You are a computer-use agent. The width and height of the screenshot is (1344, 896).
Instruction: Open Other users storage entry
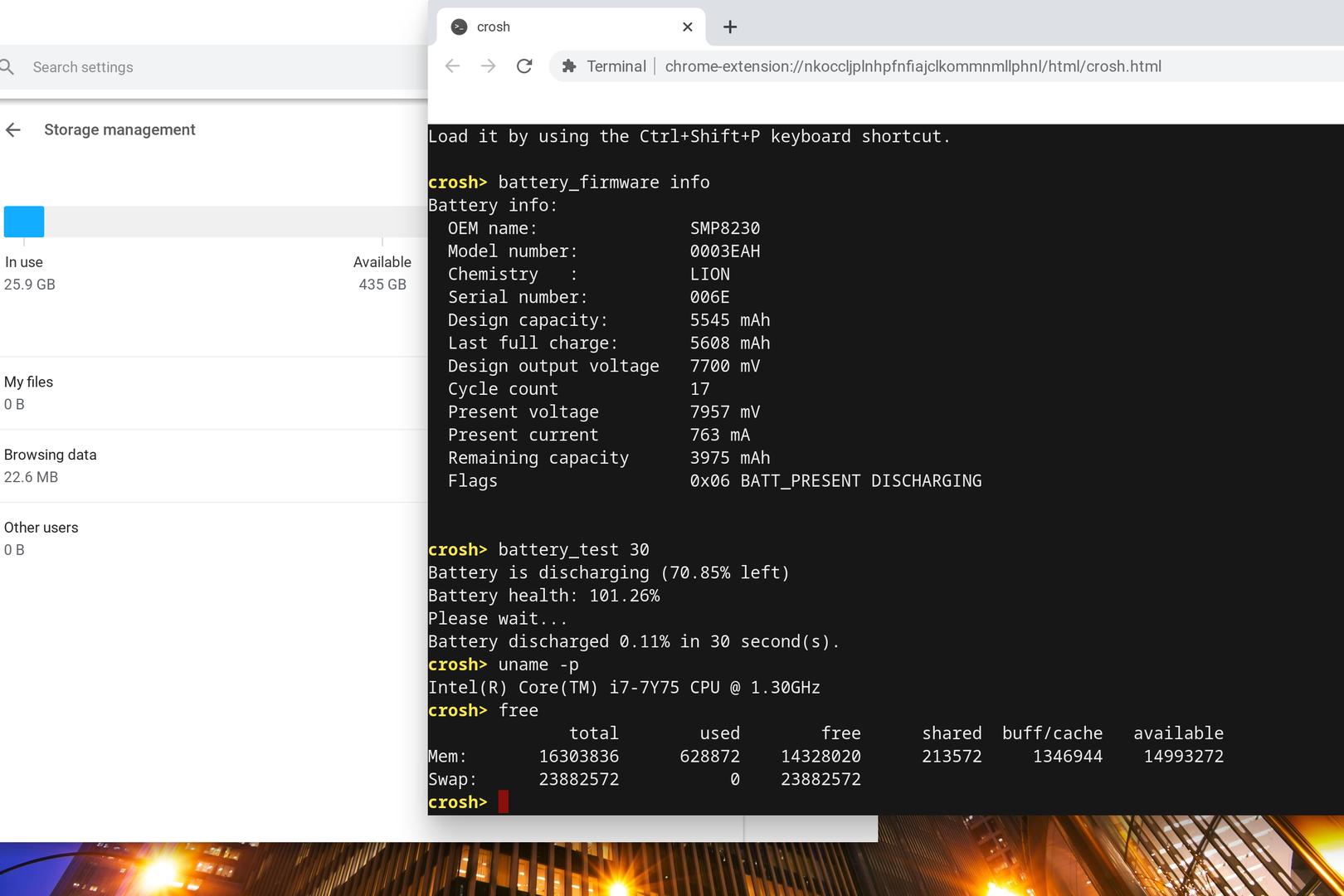(x=214, y=538)
